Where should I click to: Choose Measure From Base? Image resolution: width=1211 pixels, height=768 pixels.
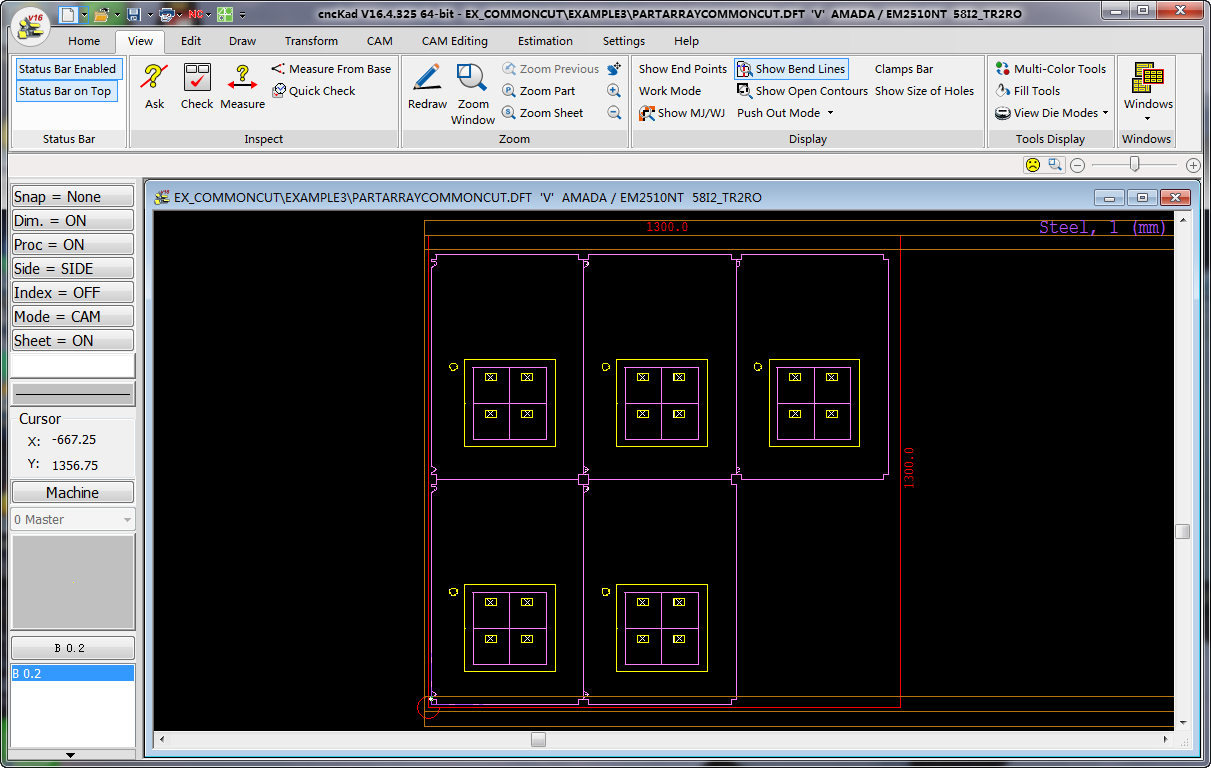point(331,69)
